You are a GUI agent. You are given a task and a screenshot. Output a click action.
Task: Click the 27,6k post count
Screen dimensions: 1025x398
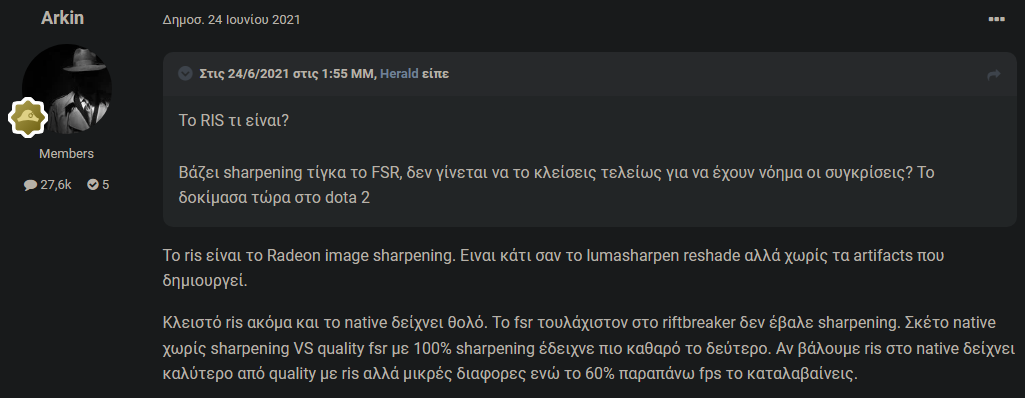[x=56, y=185]
